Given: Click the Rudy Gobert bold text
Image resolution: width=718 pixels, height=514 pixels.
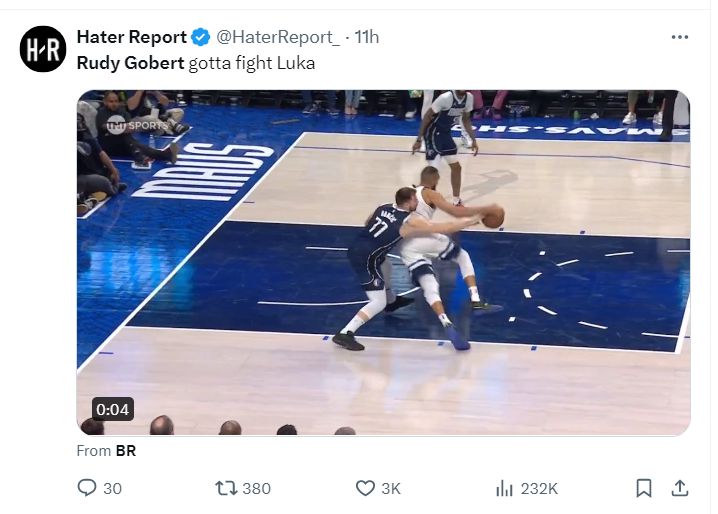Looking at the screenshot, I should click(x=130, y=62).
